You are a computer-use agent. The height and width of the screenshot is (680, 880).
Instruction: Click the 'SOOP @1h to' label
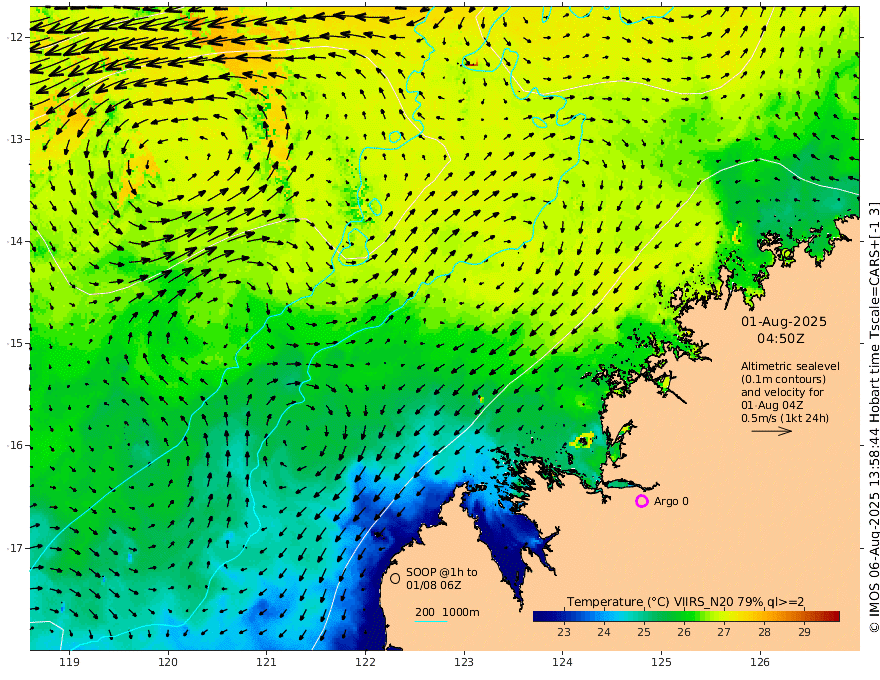[442, 572]
